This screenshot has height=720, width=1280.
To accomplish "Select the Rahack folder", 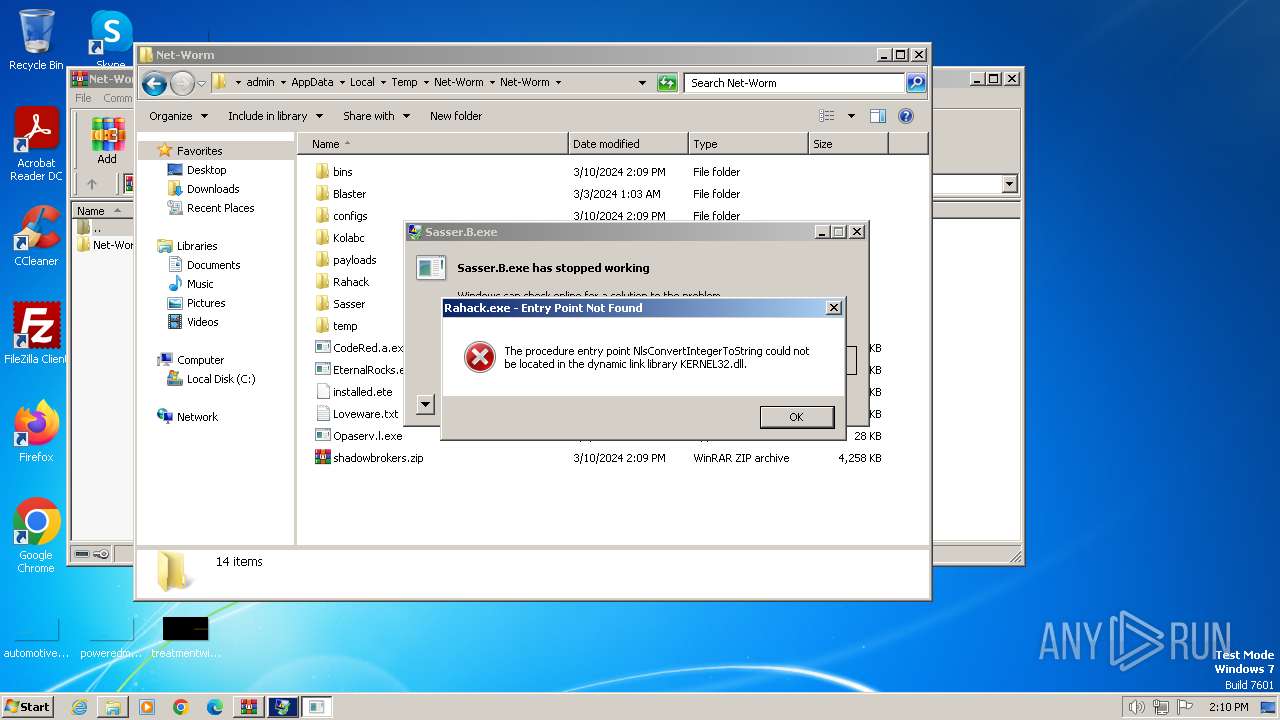I will point(351,282).
